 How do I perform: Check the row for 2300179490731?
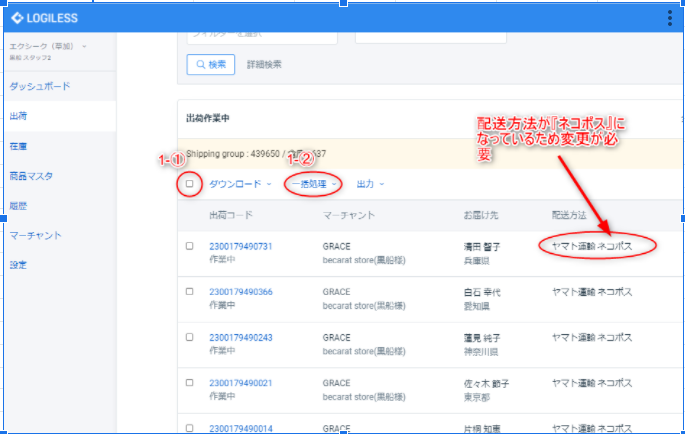(x=190, y=246)
